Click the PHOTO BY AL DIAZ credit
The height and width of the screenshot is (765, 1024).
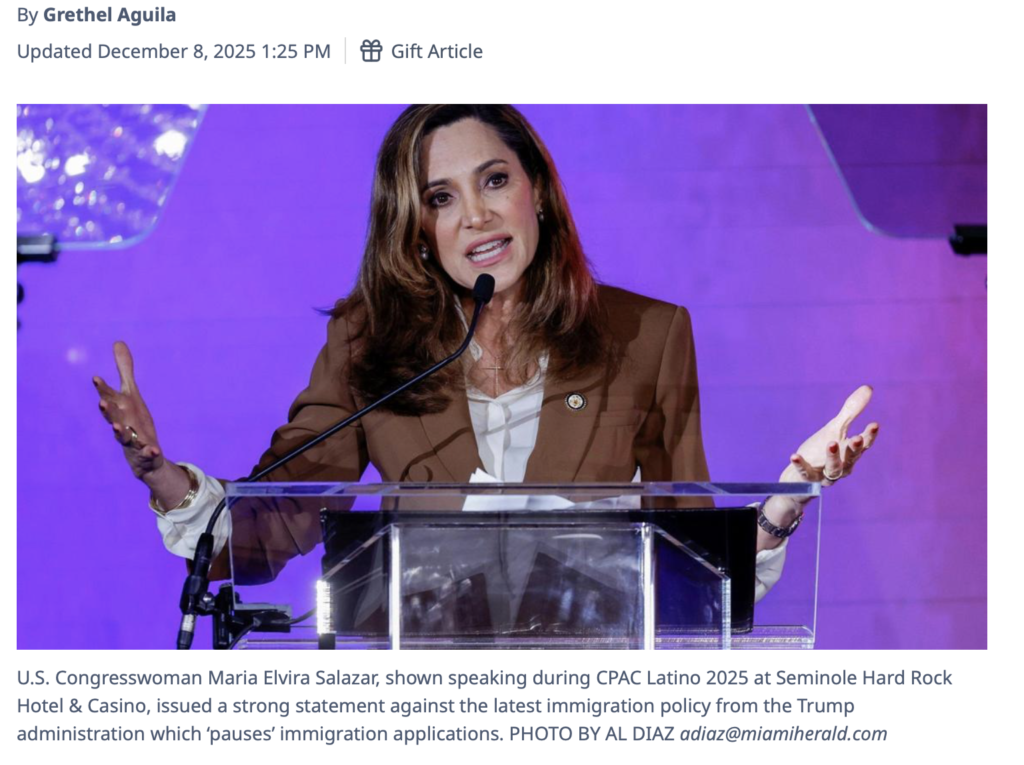click(x=592, y=734)
